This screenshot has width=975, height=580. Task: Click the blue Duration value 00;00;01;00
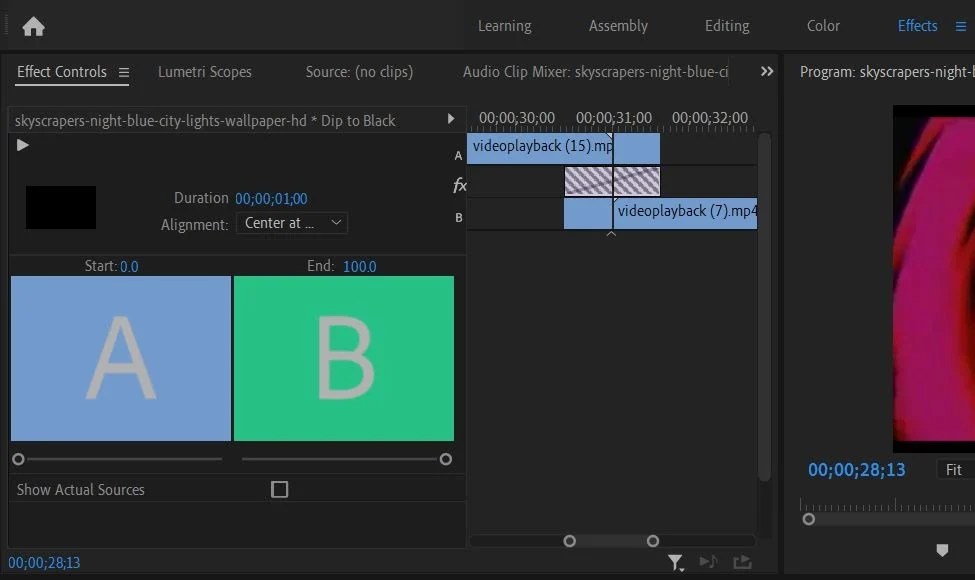pyautogui.click(x=269, y=198)
